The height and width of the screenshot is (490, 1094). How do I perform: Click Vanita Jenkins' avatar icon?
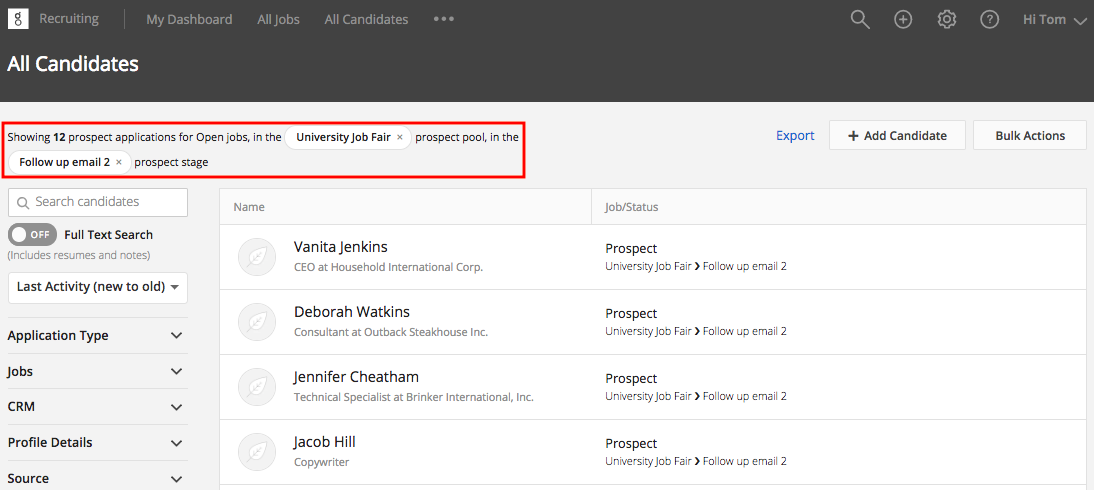[257, 257]
